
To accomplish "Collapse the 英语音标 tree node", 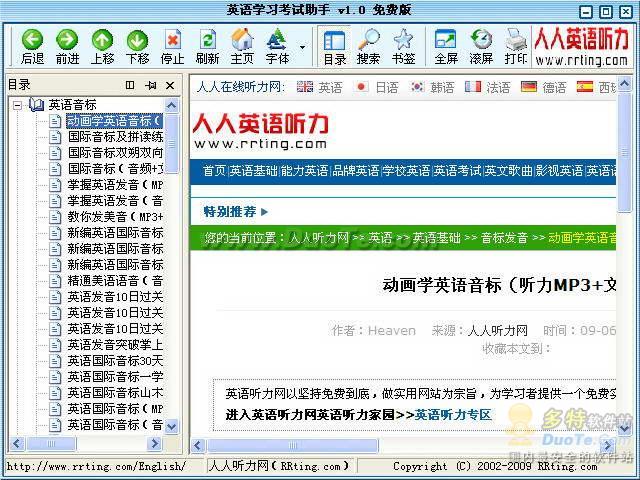I will (17, 105).
